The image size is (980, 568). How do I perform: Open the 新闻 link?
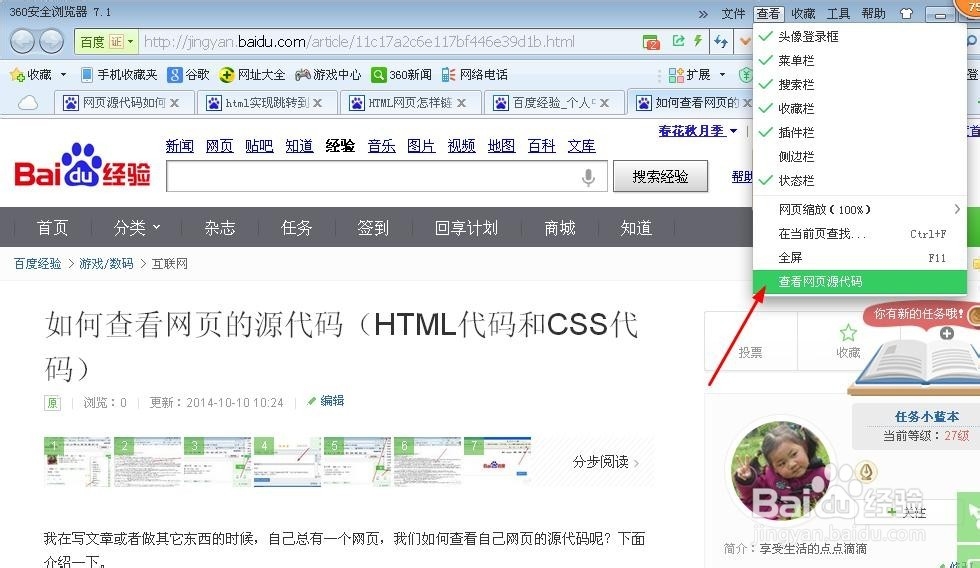point(179,146)
